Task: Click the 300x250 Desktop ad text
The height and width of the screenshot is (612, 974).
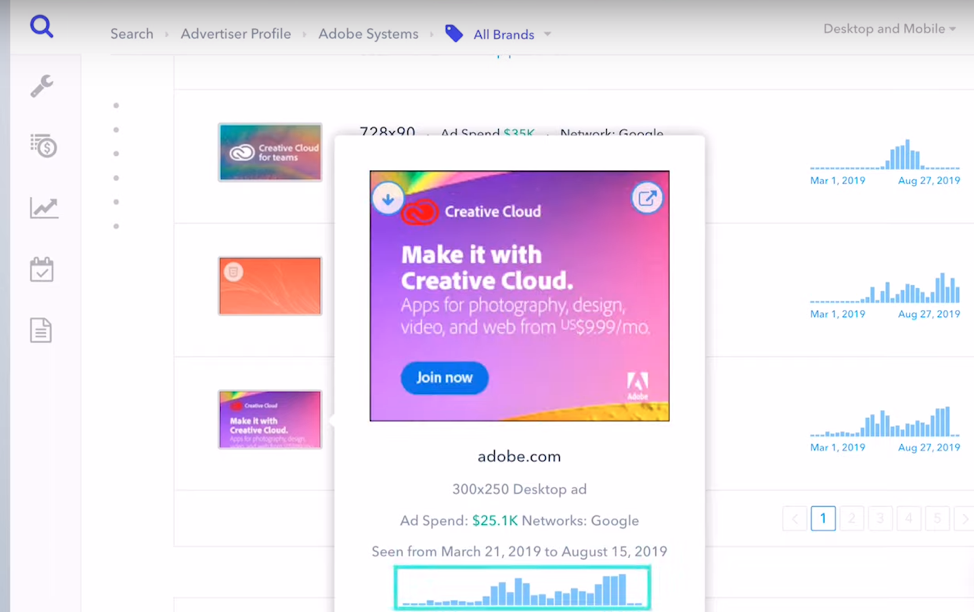Action: click(x=519, y=490)
